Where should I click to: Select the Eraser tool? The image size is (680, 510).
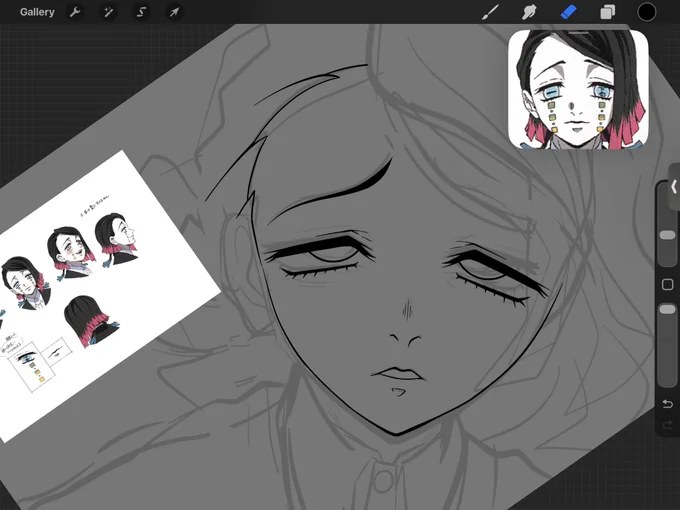click(569, 12)
